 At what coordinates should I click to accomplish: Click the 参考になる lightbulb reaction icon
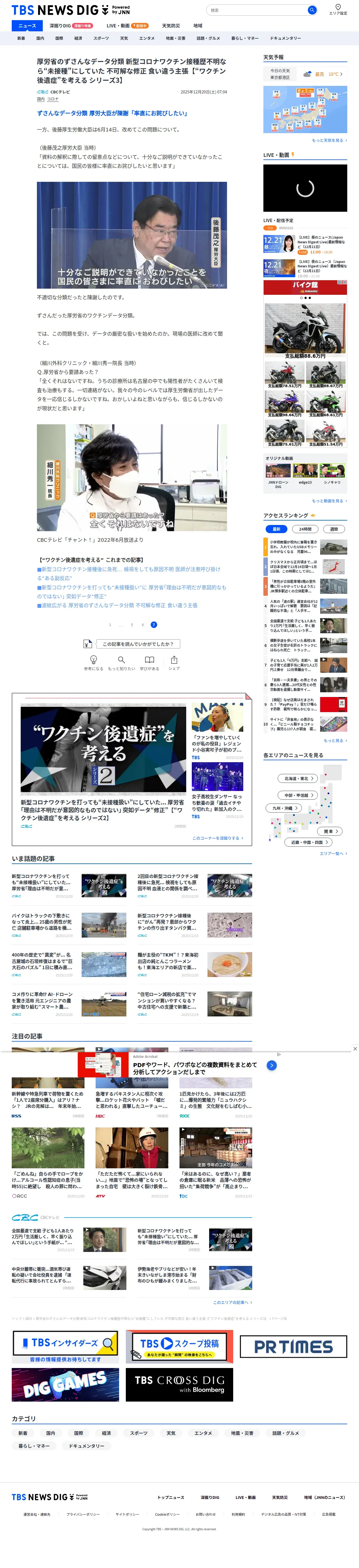[94, 660]
